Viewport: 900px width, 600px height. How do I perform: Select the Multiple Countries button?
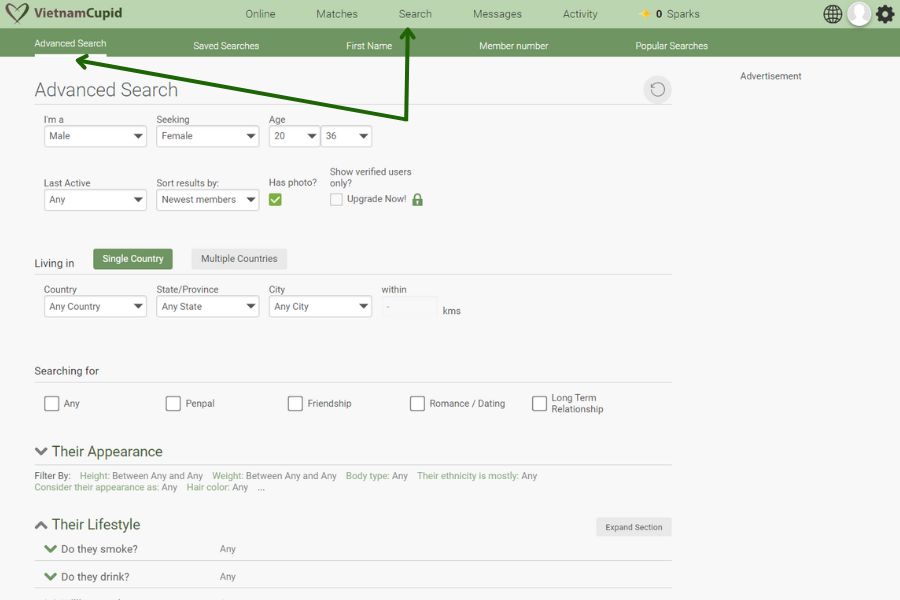click(239, 259)
